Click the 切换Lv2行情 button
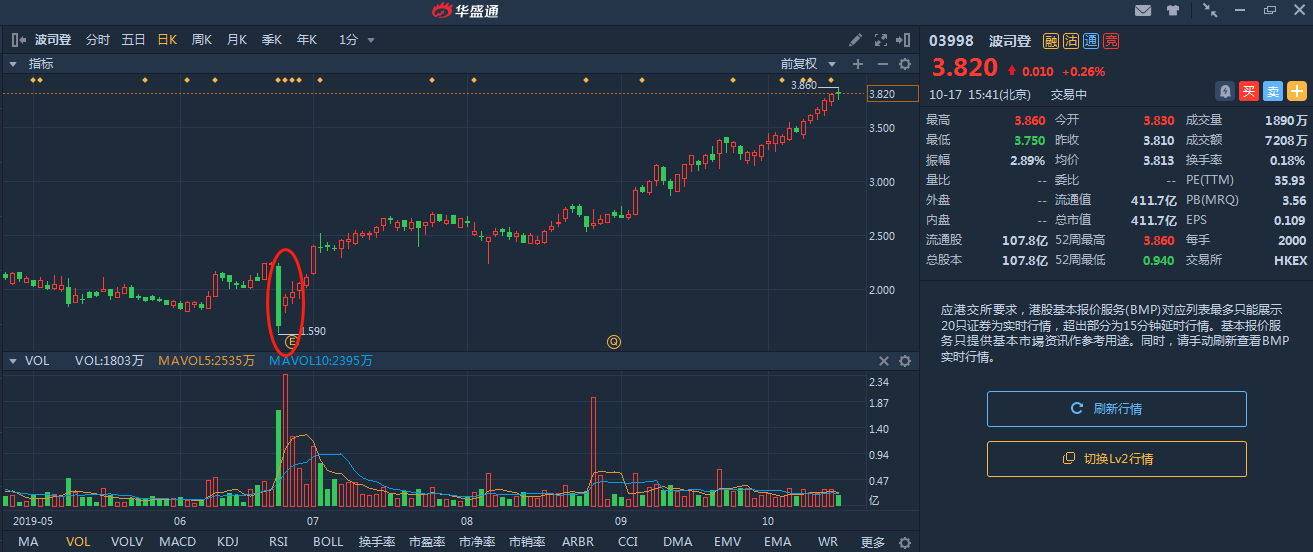The width and height of the screenshot is (1313, 552). (x=1116, y=459)
